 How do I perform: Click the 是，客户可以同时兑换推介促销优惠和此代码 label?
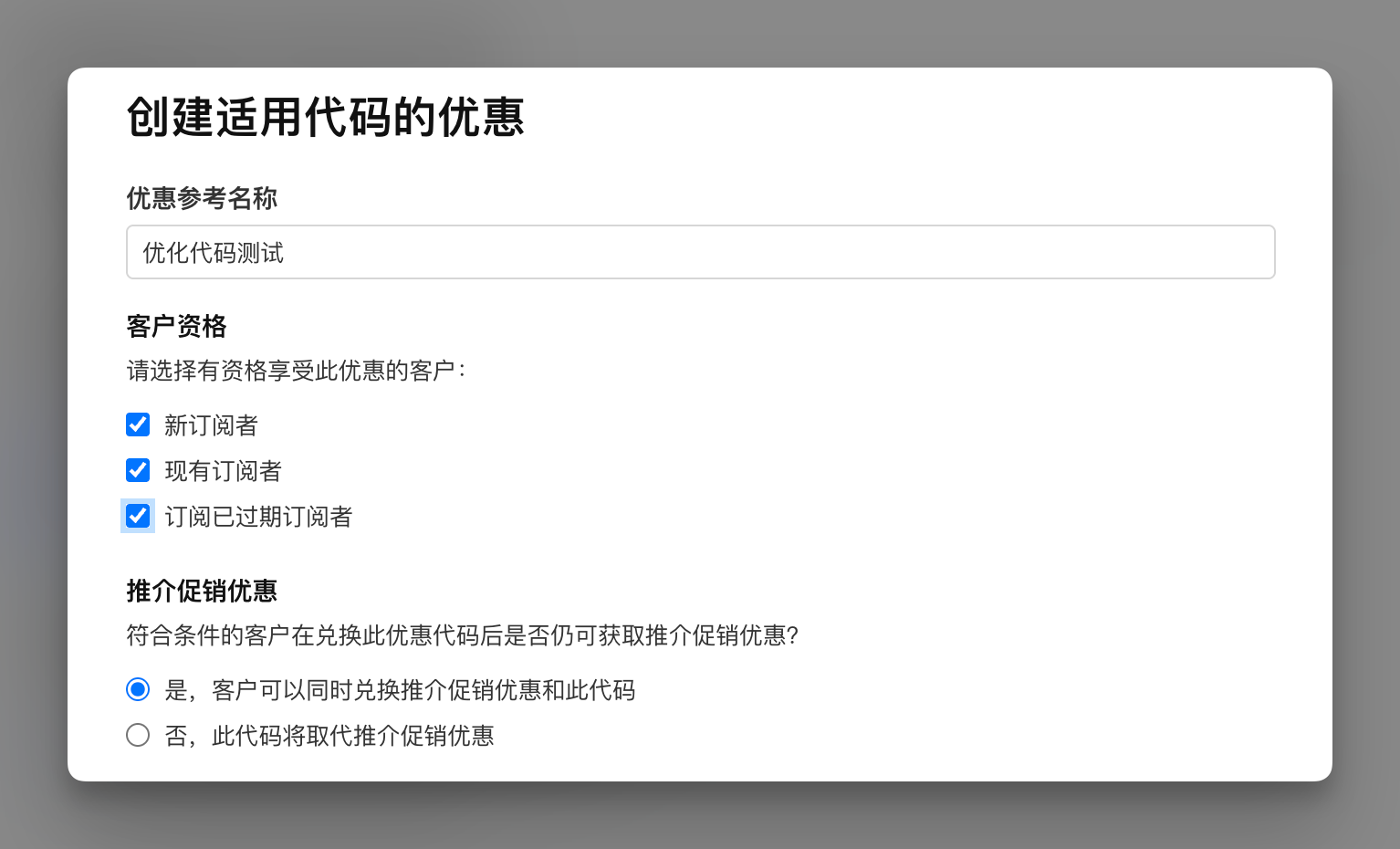point(400,690)
